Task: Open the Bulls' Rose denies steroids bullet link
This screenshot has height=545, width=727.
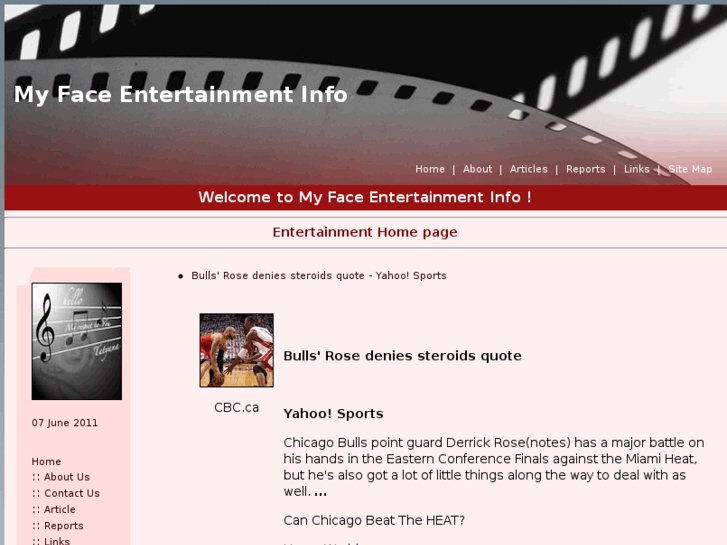Action: [x=319, y=276]
